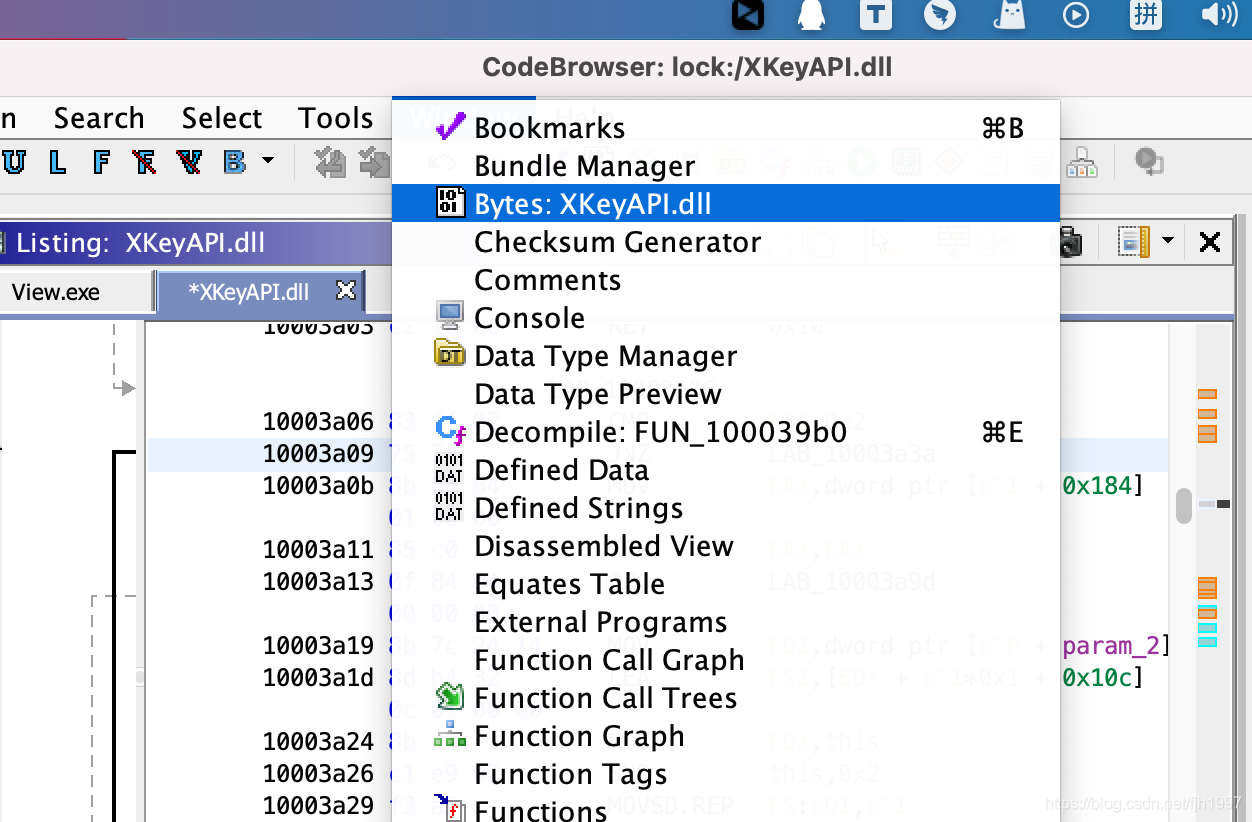Click the circled play icon in menu bar
The height and width of the screenshot is (822, 1252).
(1076, 15)
